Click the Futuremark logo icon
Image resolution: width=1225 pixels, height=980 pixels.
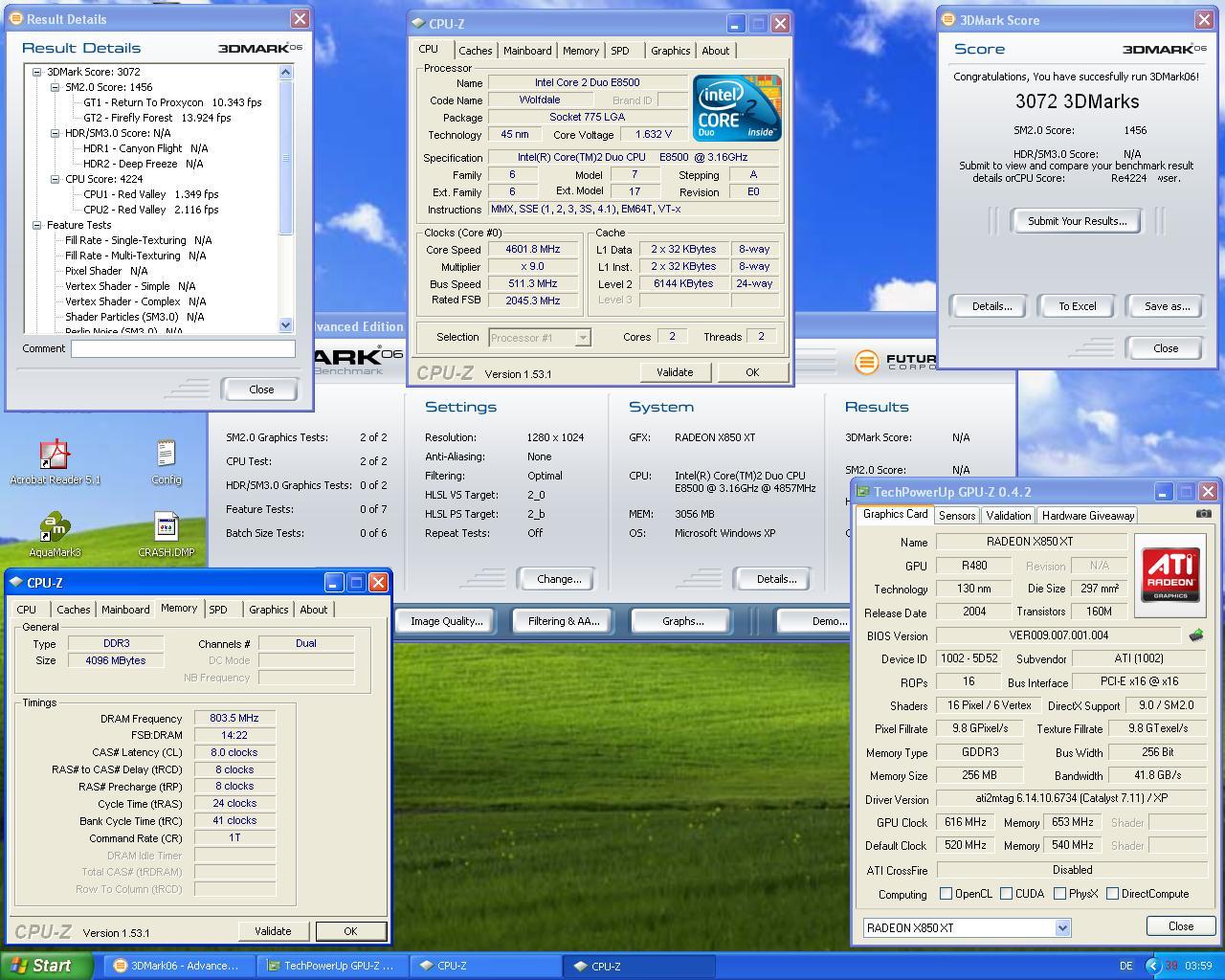pyautogui.click(x=866, y=362)
